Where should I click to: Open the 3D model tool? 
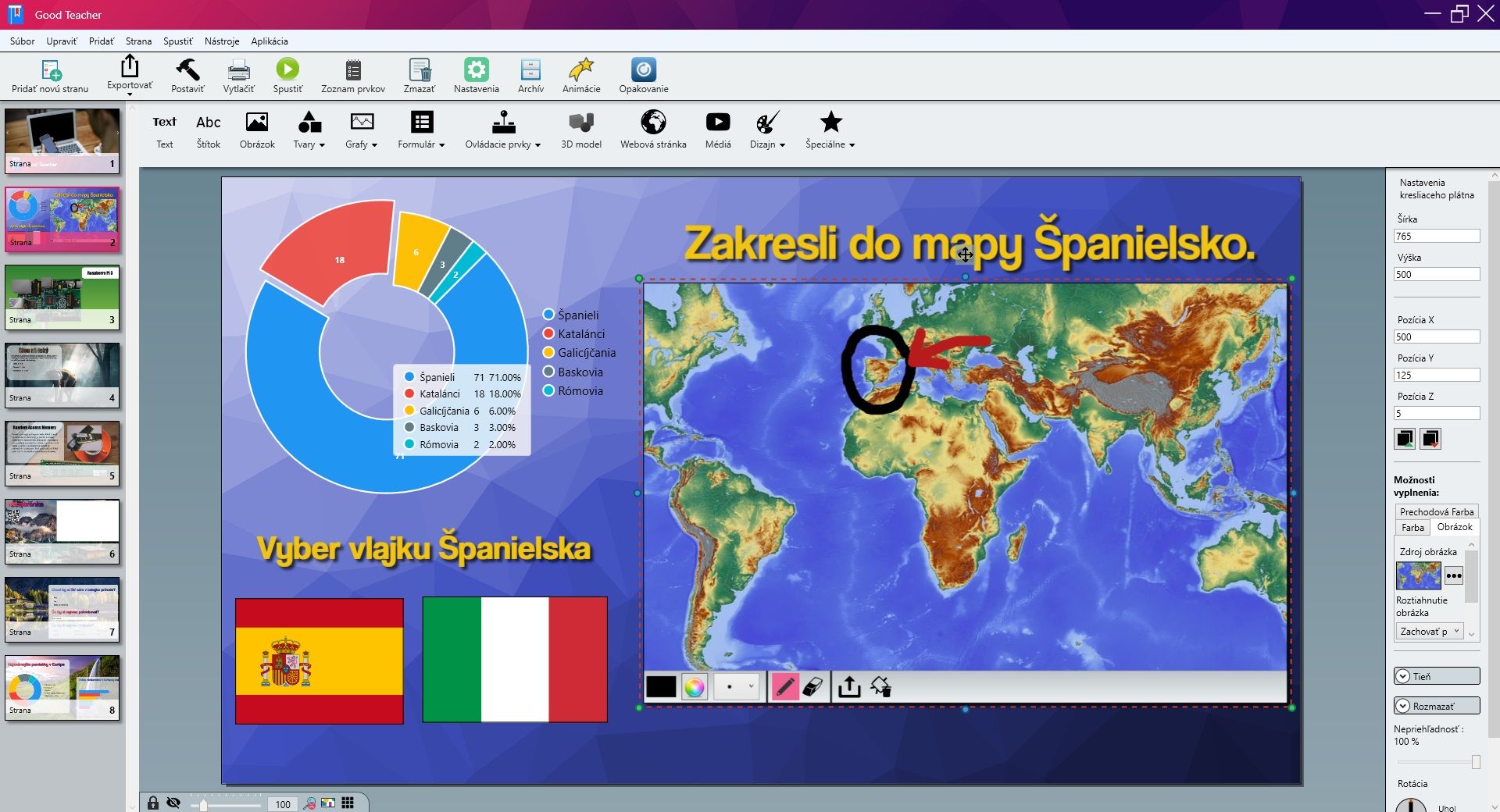pyautogui.click(x=580, y=130)
